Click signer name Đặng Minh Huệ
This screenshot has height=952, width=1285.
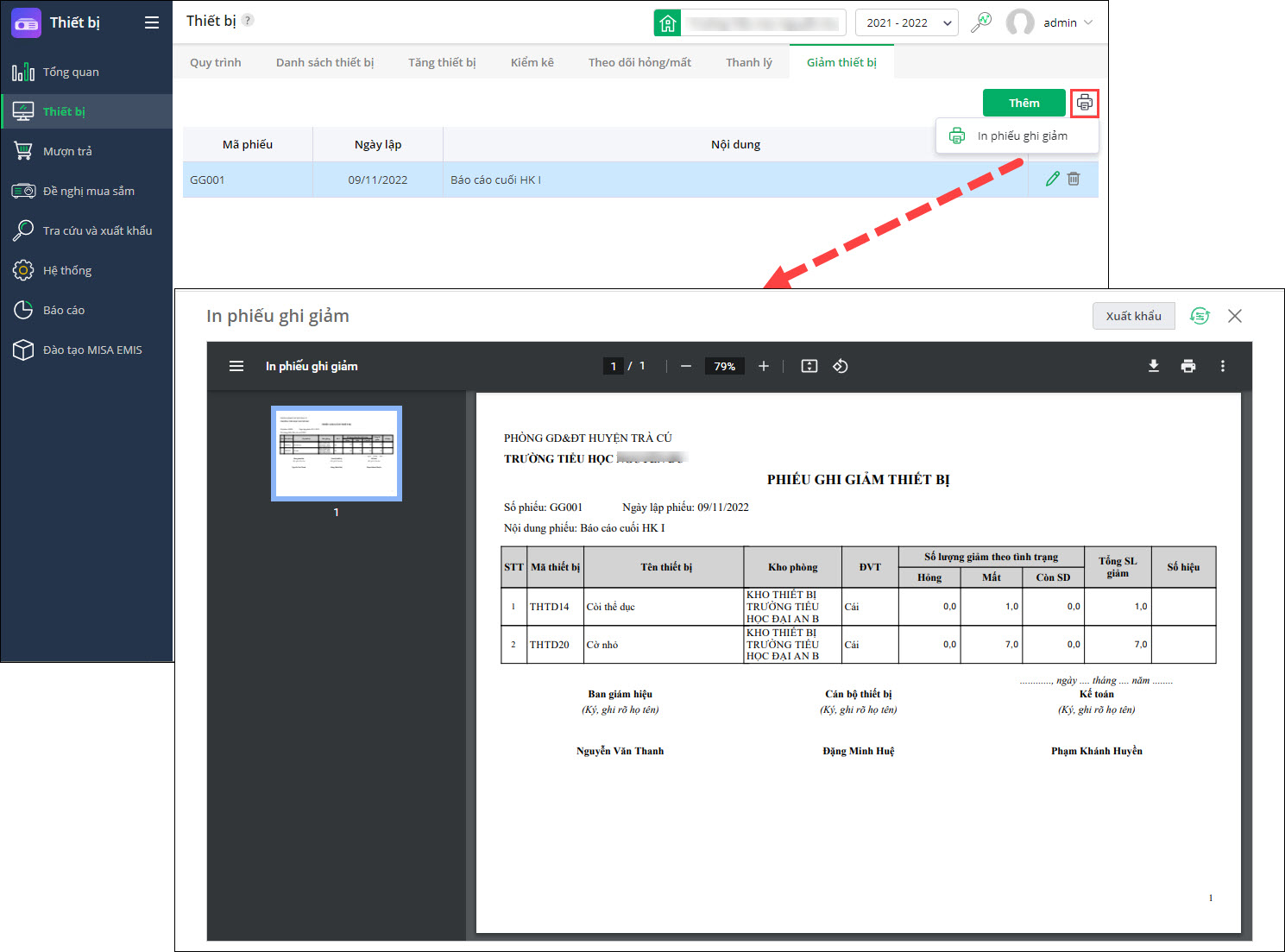point(859,751)
